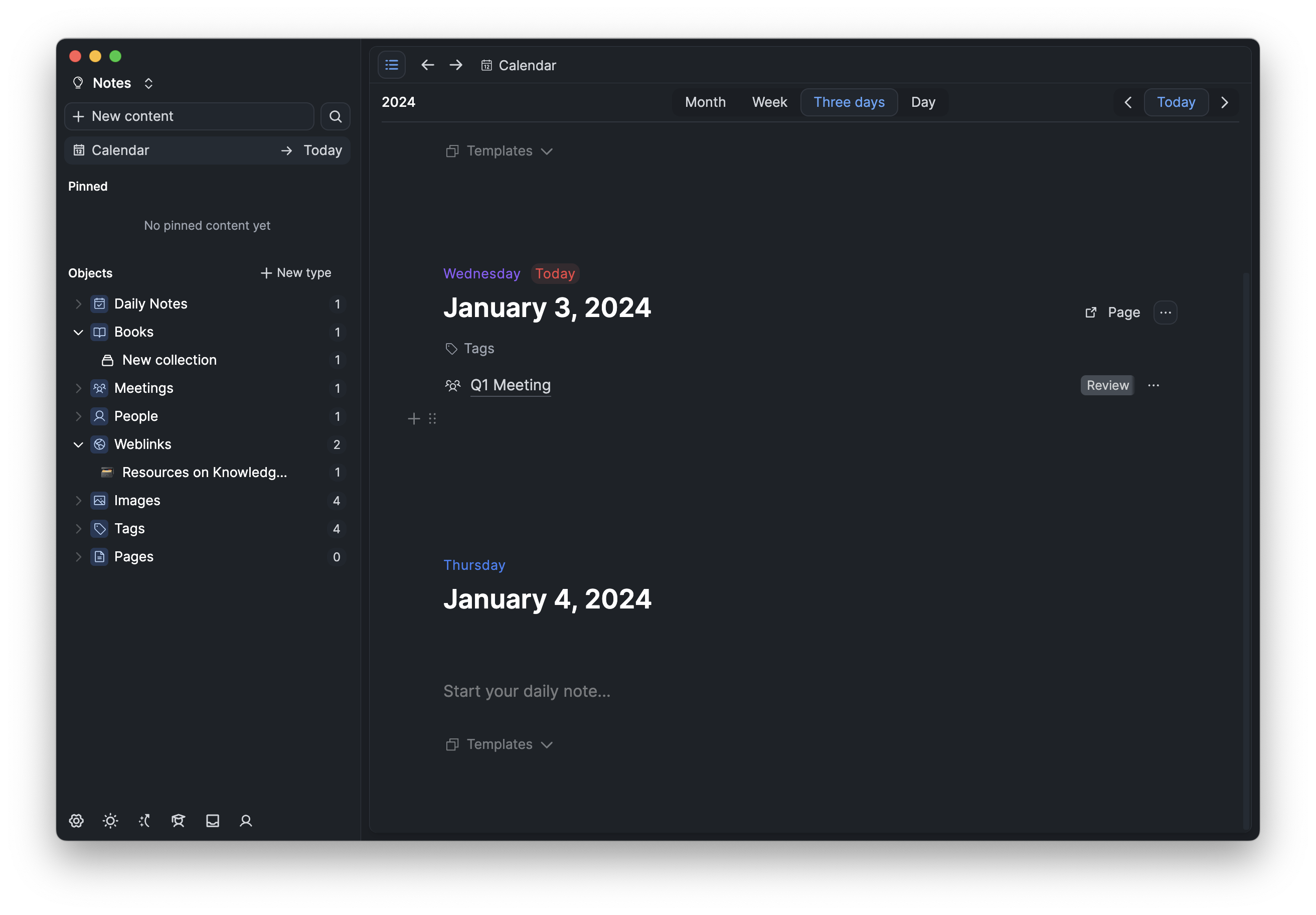The height and width of the screenshot is (915, 1316).
Task: Click the search magnifier icon
Action: (x=336, y=116)
